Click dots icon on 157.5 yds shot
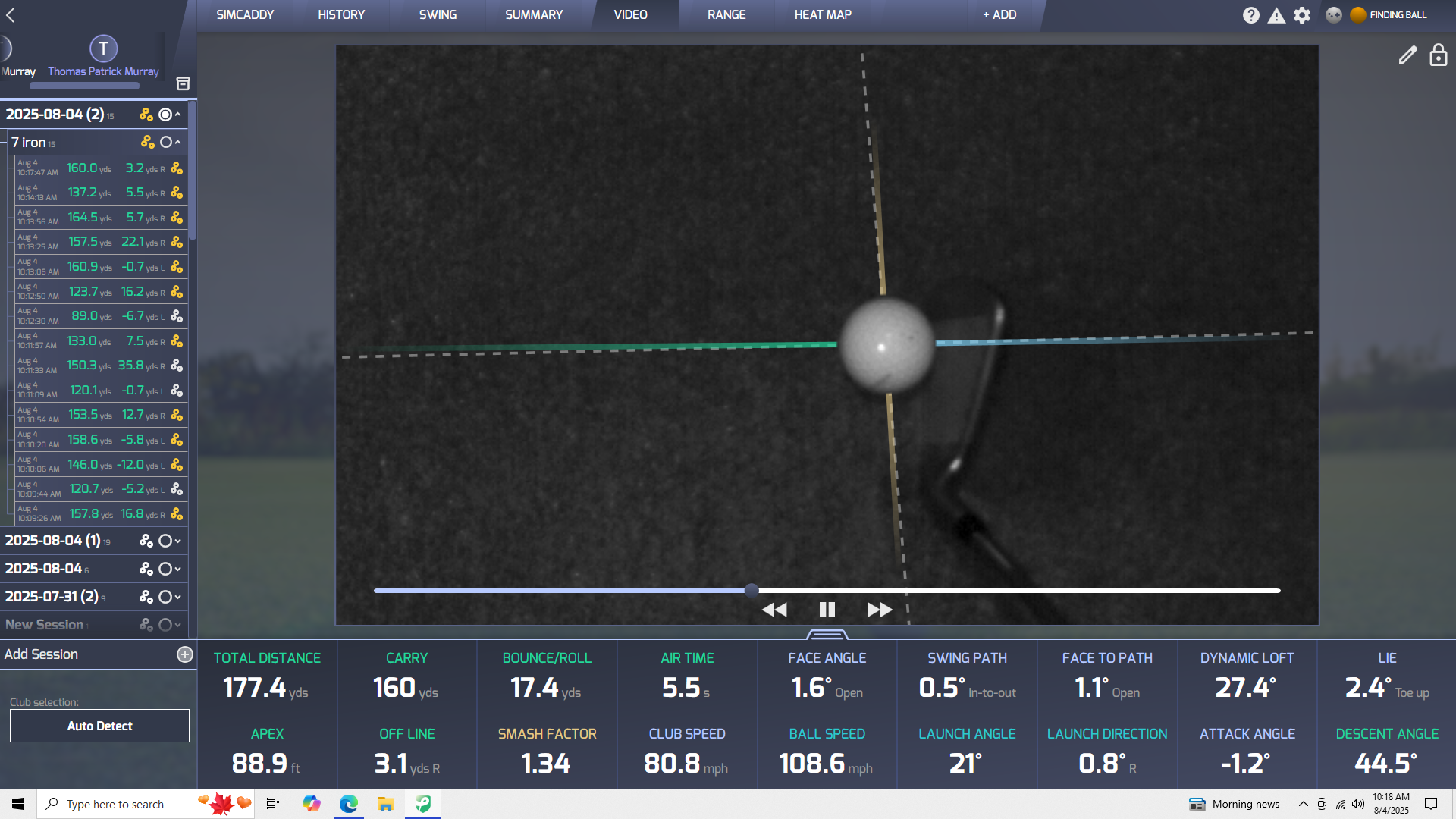Screen dimensions: 1456x819 (x=177, y=242)
